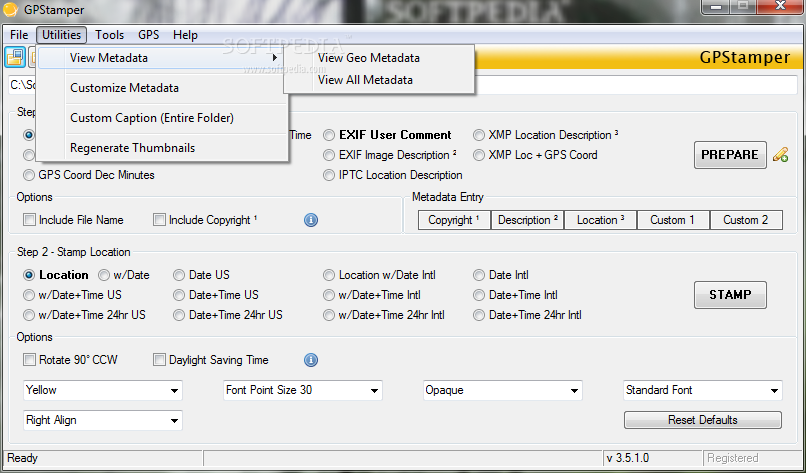Click the v 3.5.1.0 version text

tap(628, 458)
